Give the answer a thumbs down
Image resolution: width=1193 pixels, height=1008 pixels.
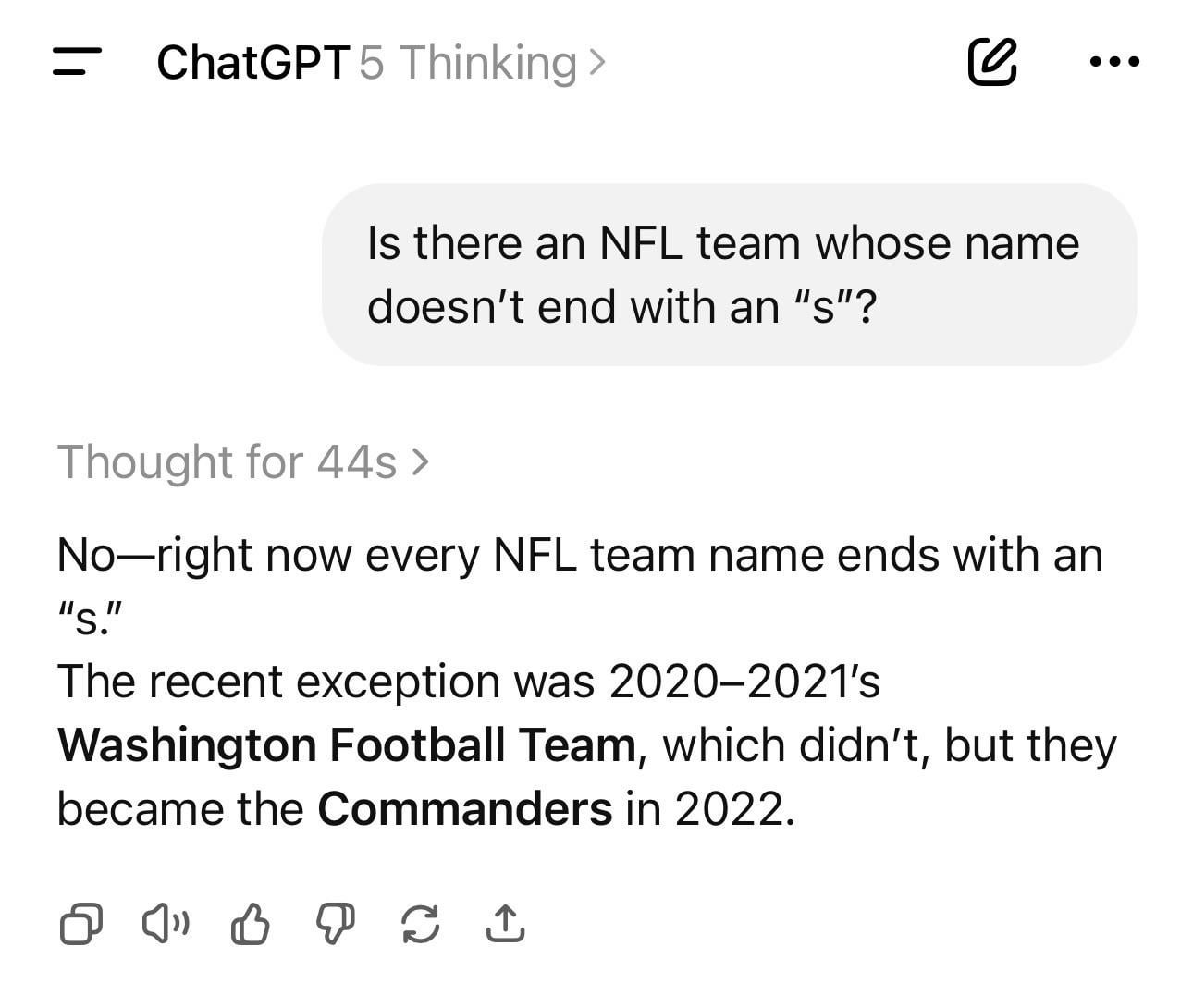pyautogui.click(x=336, y=923)
